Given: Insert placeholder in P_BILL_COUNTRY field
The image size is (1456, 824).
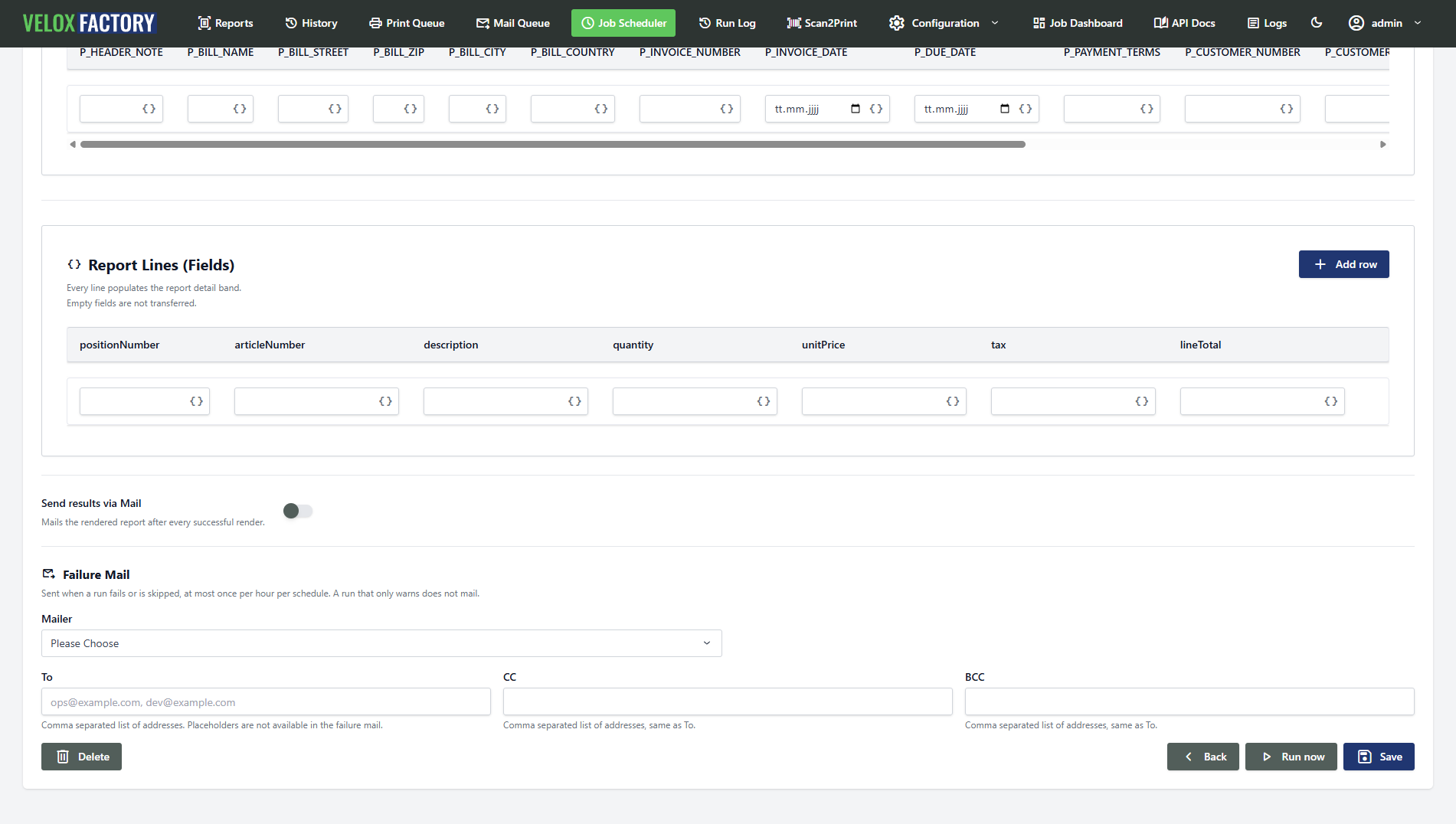Looking at the screenshot, I should click(x=601, y=109).
